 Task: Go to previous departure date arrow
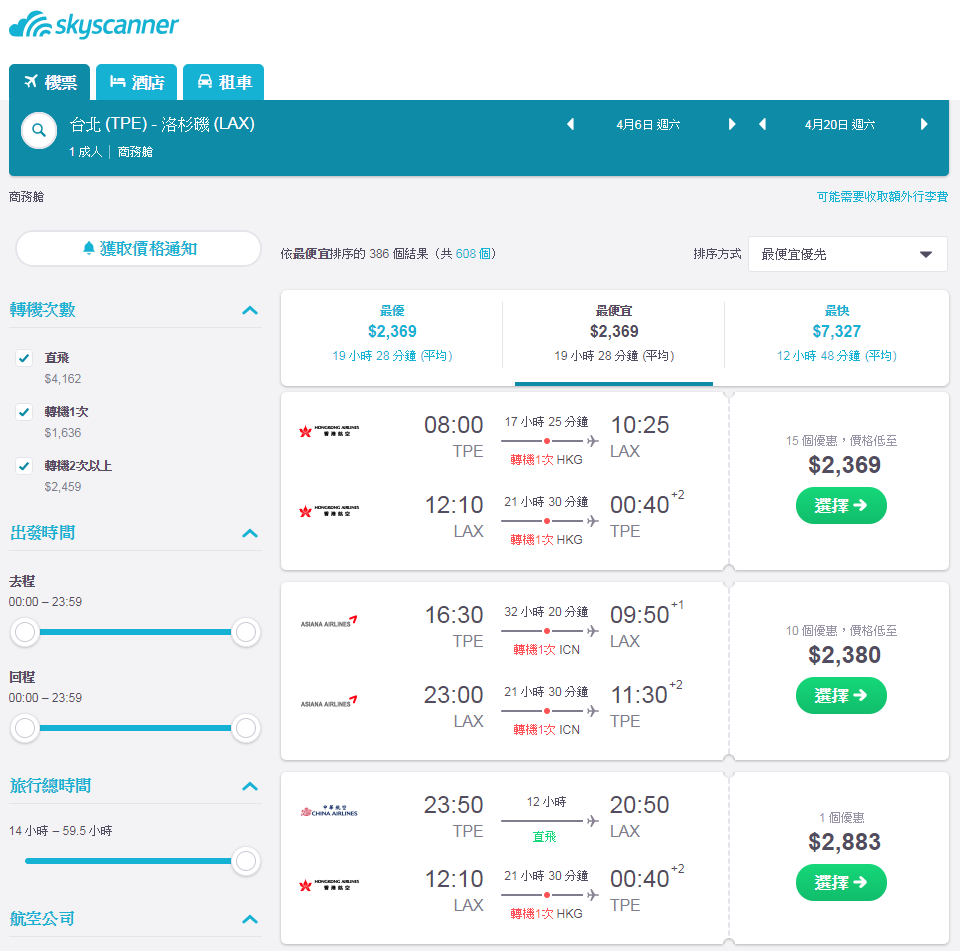(x=570, y=124)
